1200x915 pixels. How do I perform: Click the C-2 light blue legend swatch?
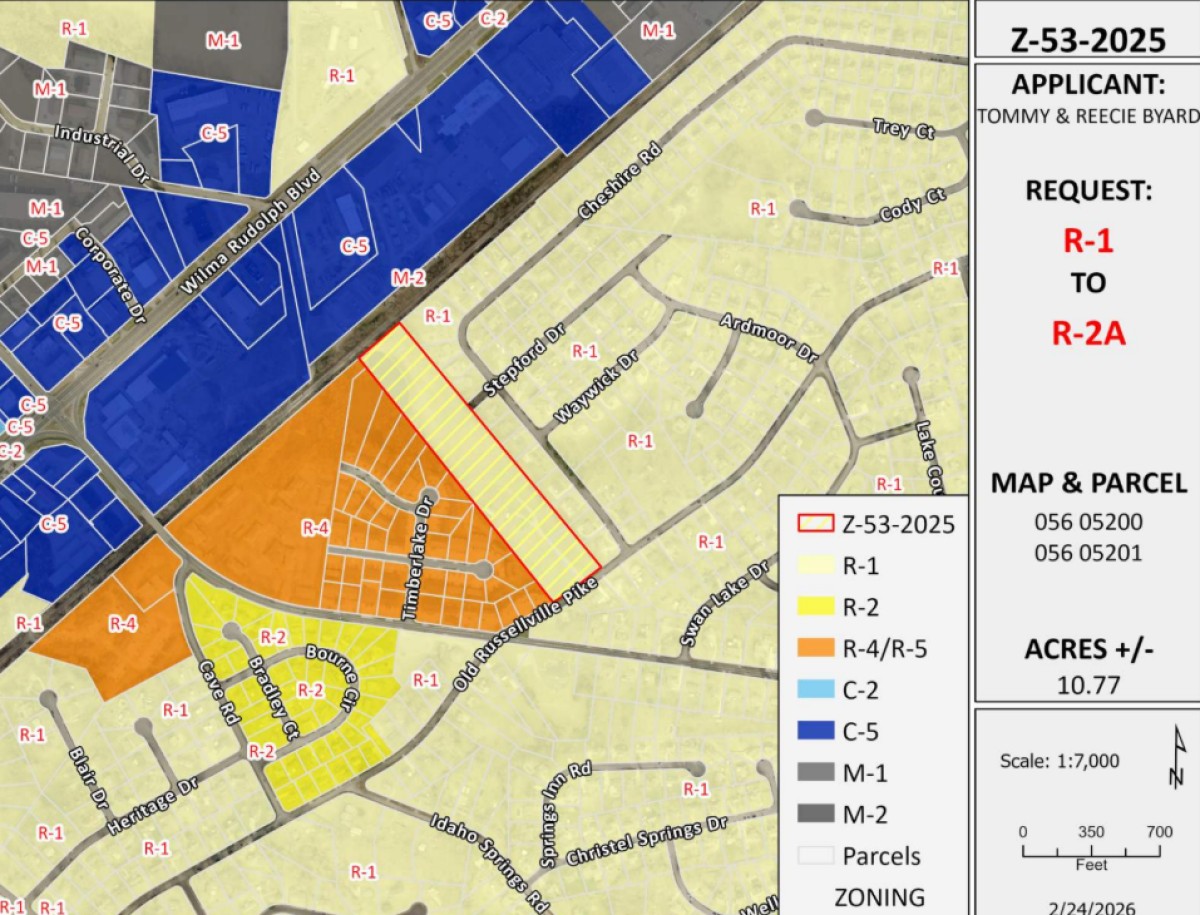[815, 690]
